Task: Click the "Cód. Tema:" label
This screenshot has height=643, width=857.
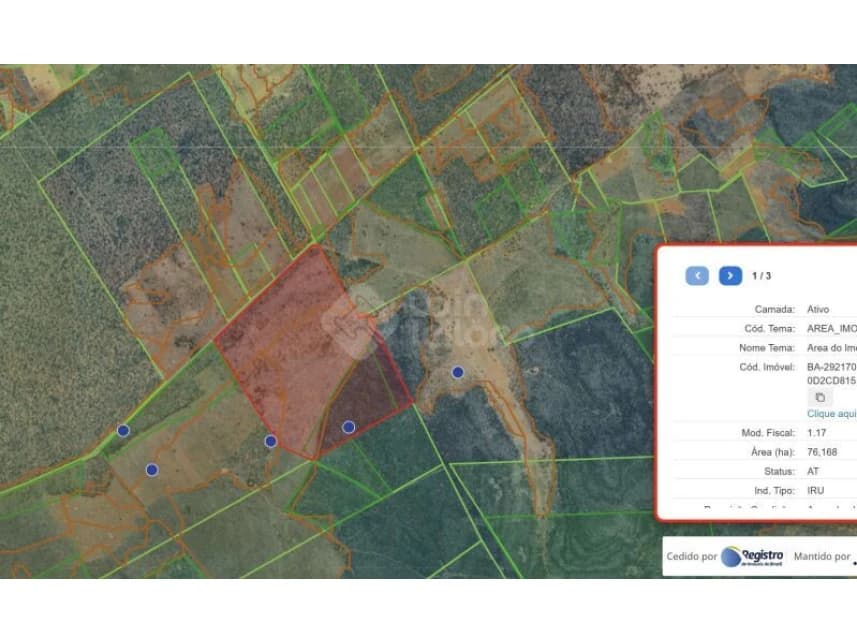Action: (770, 329)
